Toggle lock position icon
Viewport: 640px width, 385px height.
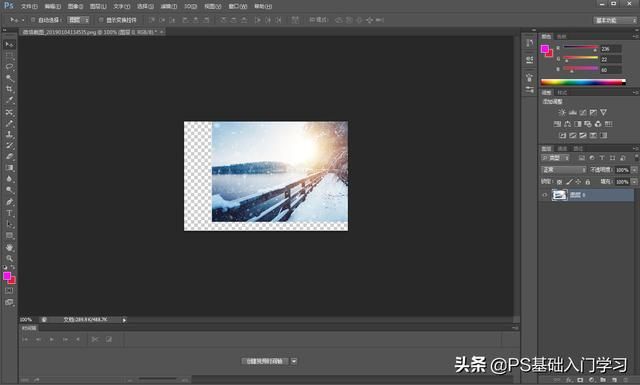pos(578,182)
